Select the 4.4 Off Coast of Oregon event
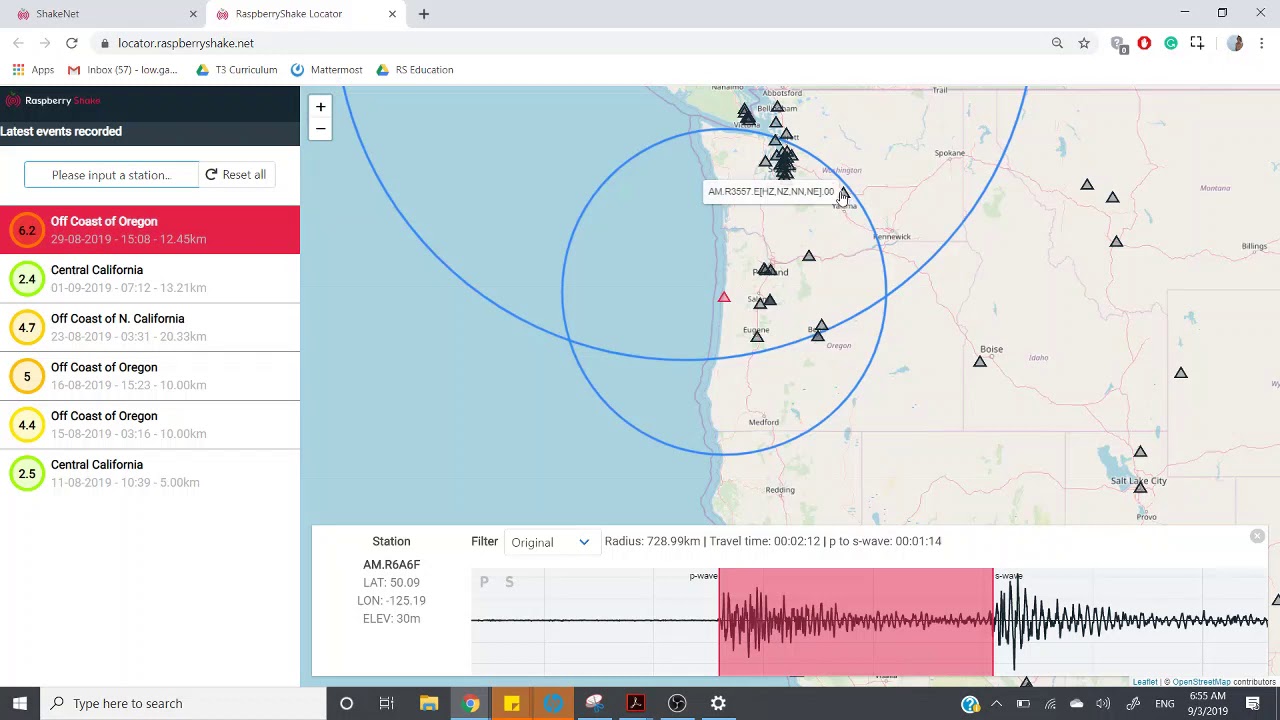The image size is (1280, 720). pos(150,425)
